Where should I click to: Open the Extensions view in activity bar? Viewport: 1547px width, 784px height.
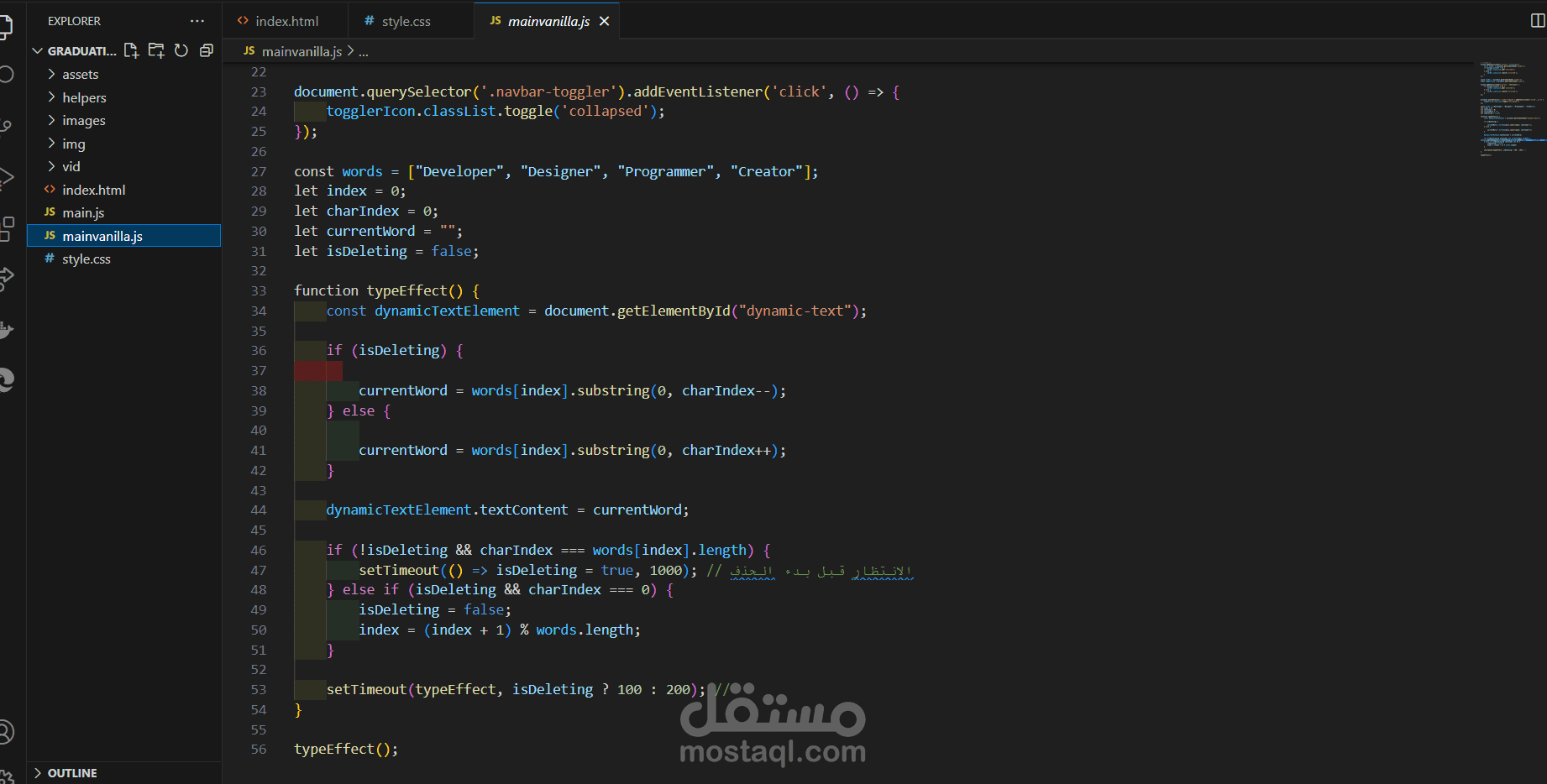click(5, 228)
